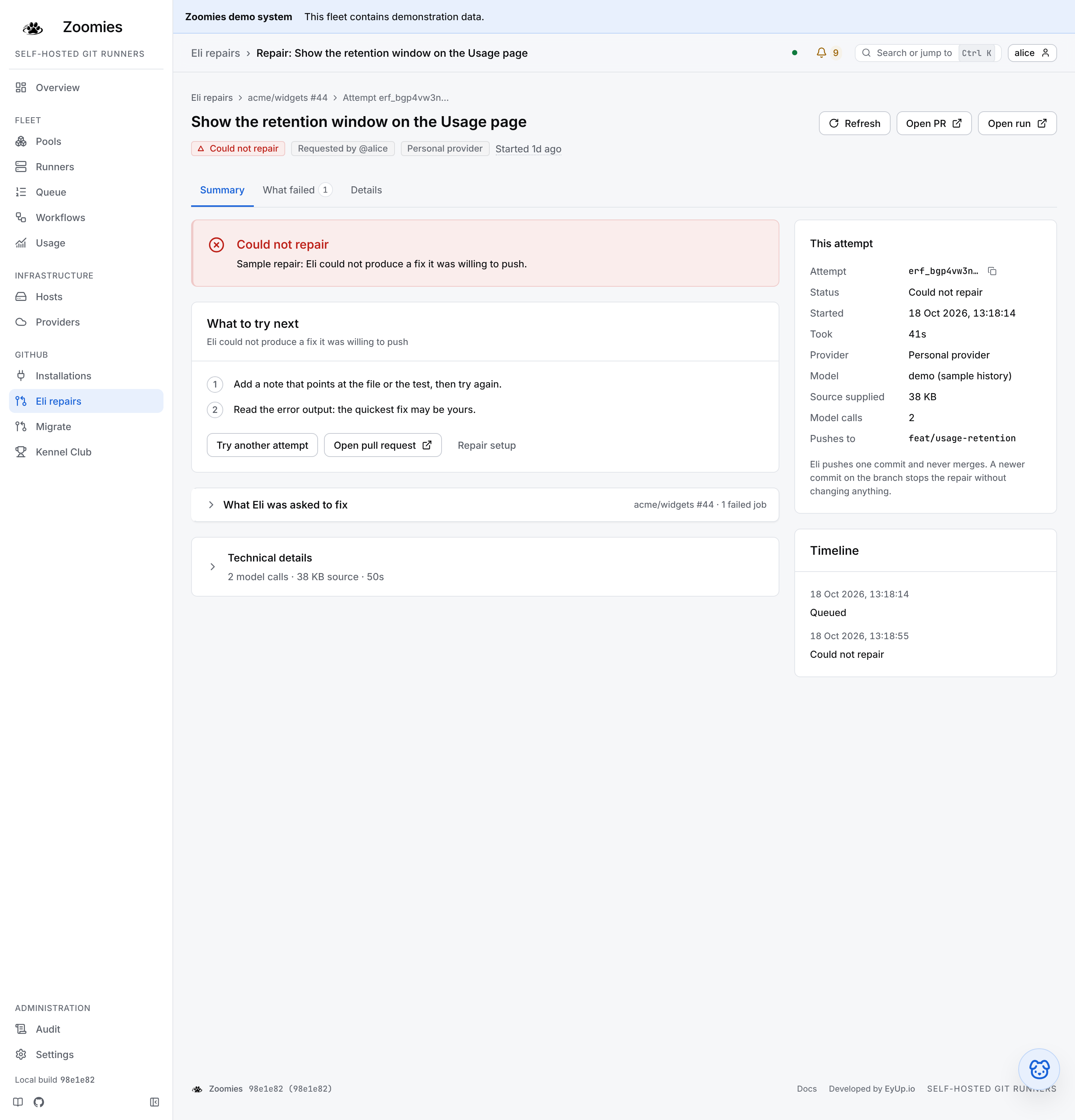Click Try another attempt
This screenshot has width=1075, height=1120.
[262, 445]
